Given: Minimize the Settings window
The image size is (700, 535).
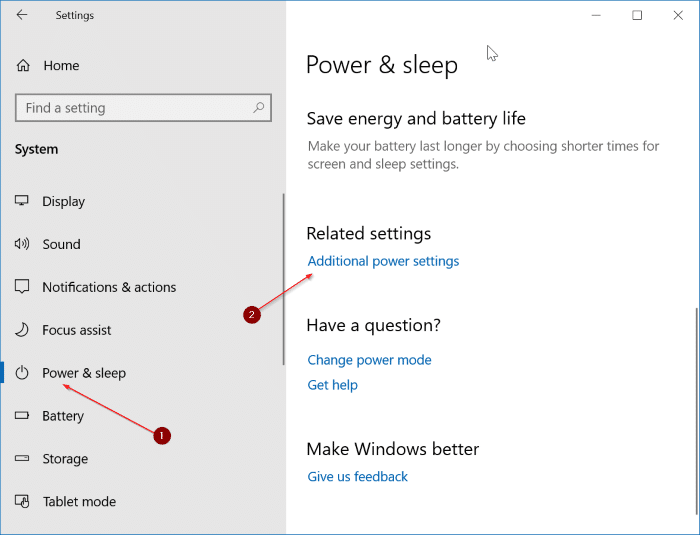Looking at the screenshot, I should [596, 15].
